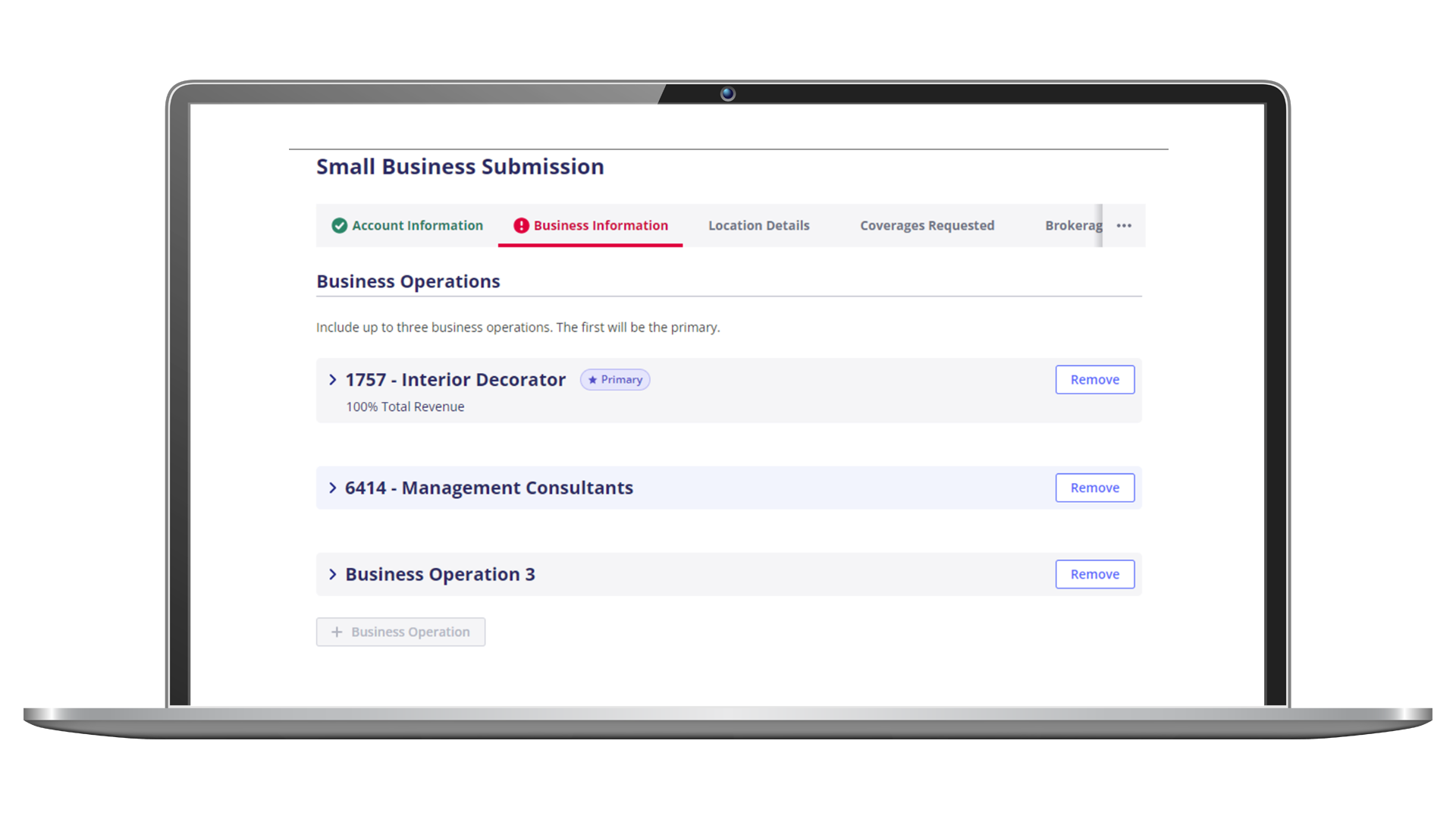Click the 100% Total Revenue text
Viewport: 1456px width, 819px height.
tap(405, 406)
